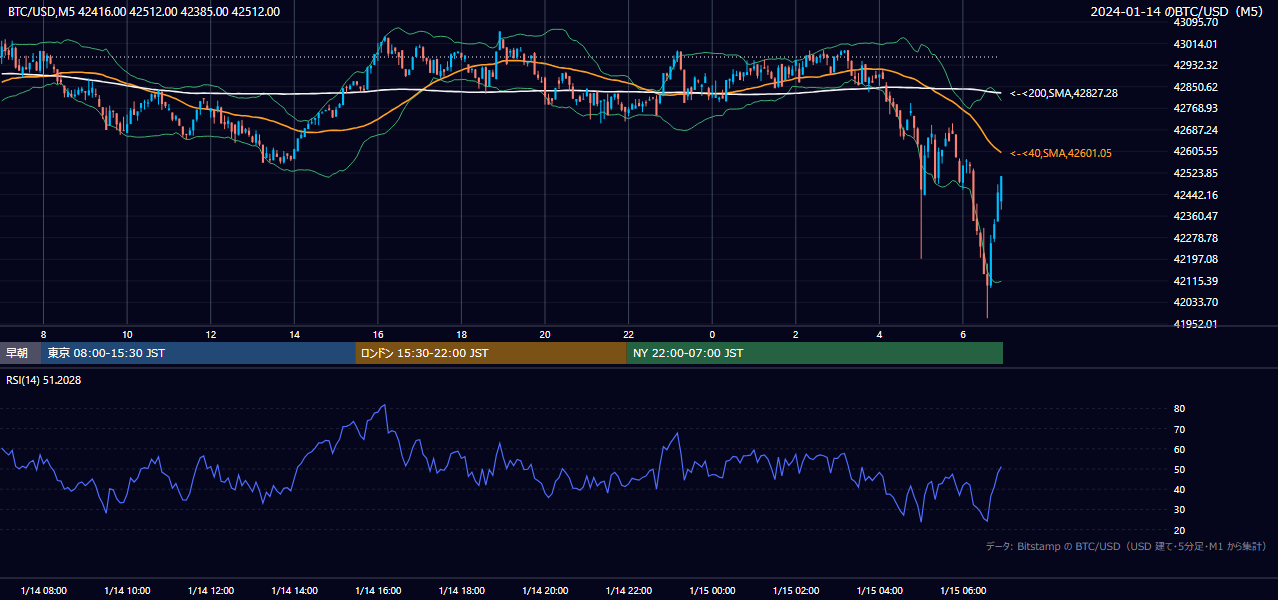Click the BTC/USD,M5 OHLC header text
The width and height of the screenshot is (1278, 600).
[144, 12]
